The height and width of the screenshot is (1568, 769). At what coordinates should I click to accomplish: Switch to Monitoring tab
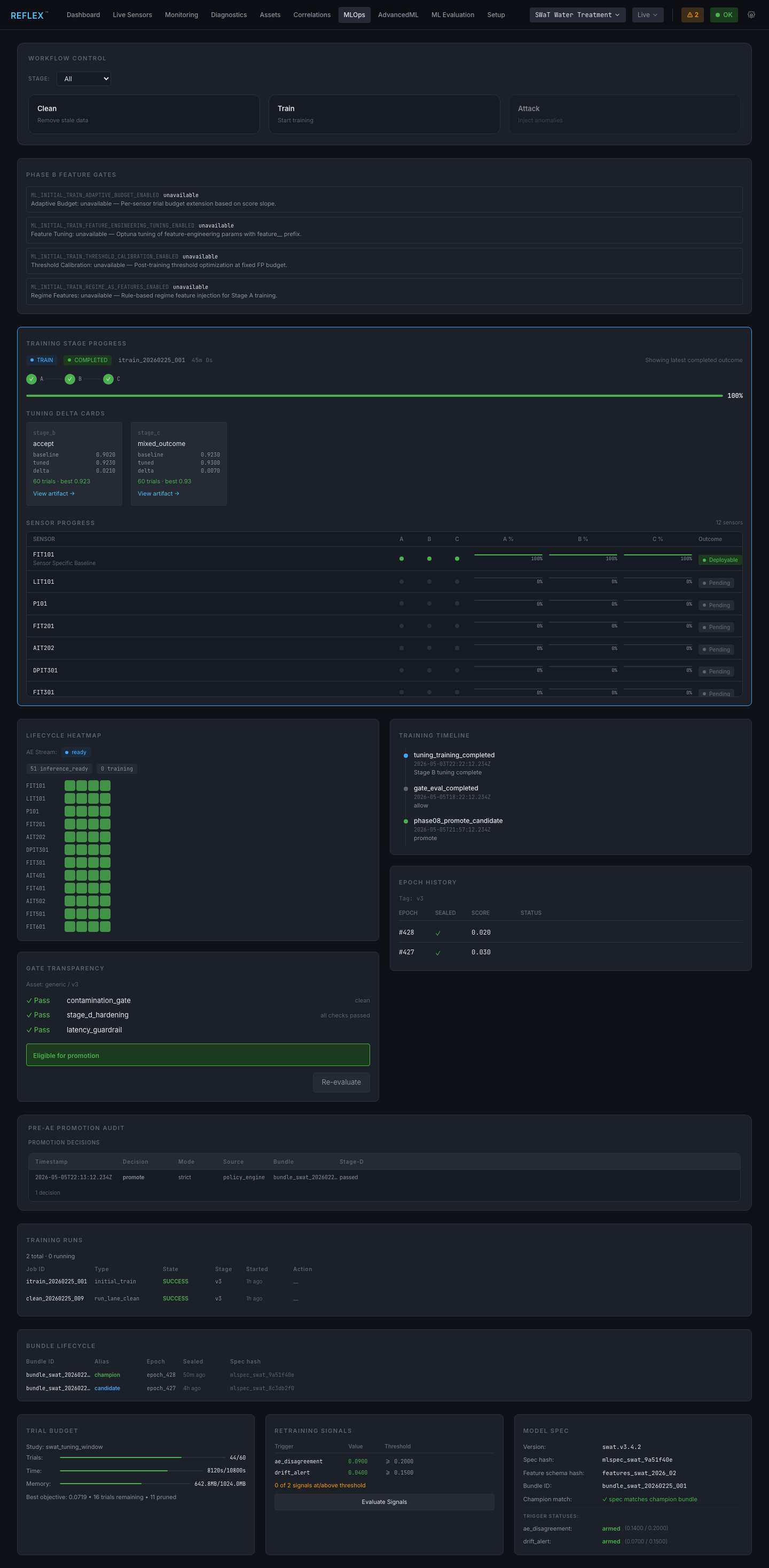(182, 14)
